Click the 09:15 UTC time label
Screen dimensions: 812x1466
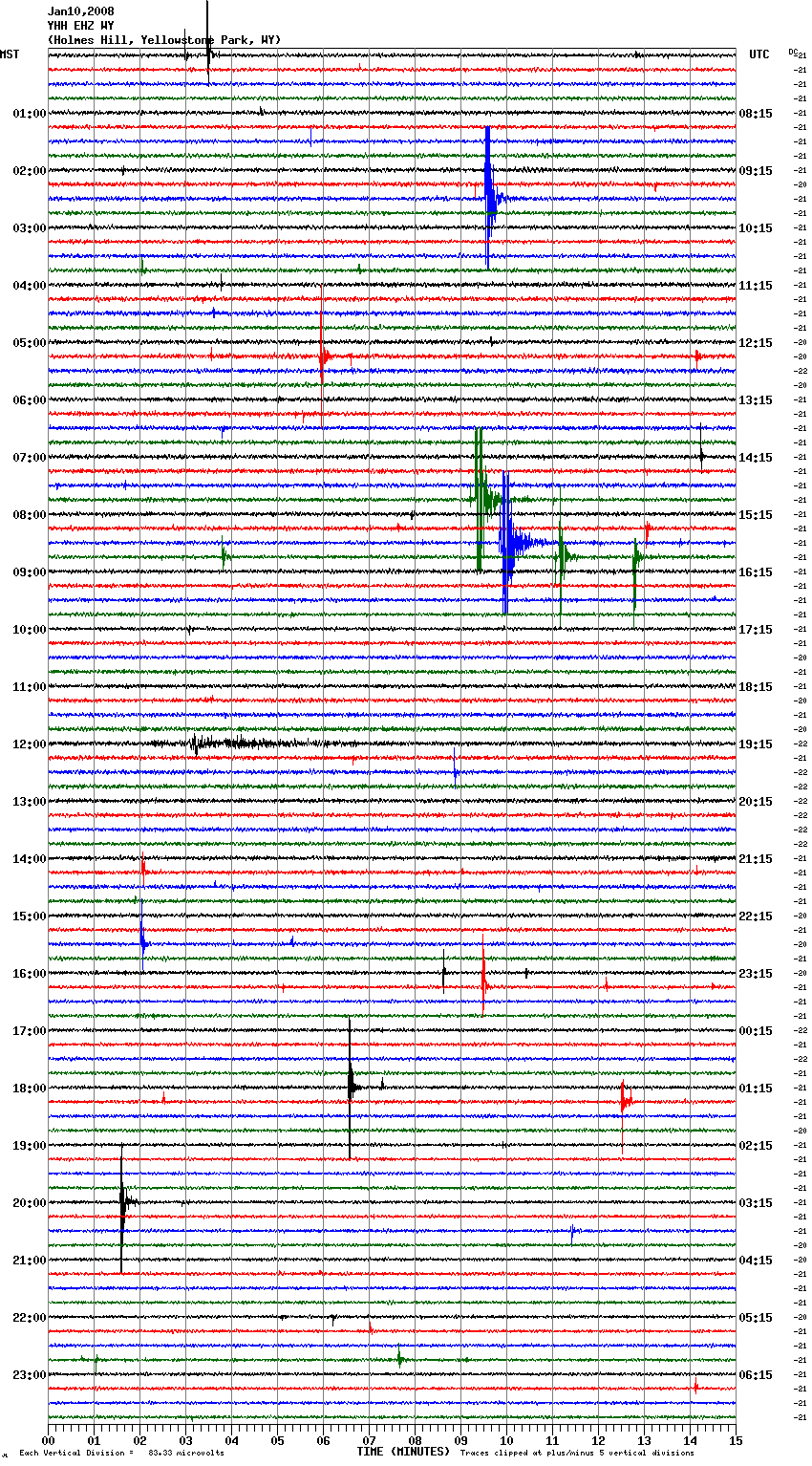[x=756, y=171]
